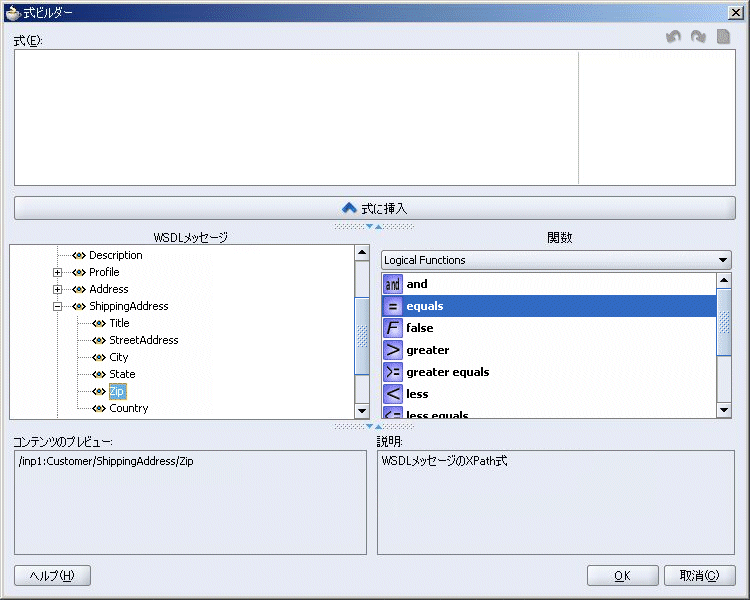Click the false function F icon
Screen dimensions: 750x600
tap(393, 328)
